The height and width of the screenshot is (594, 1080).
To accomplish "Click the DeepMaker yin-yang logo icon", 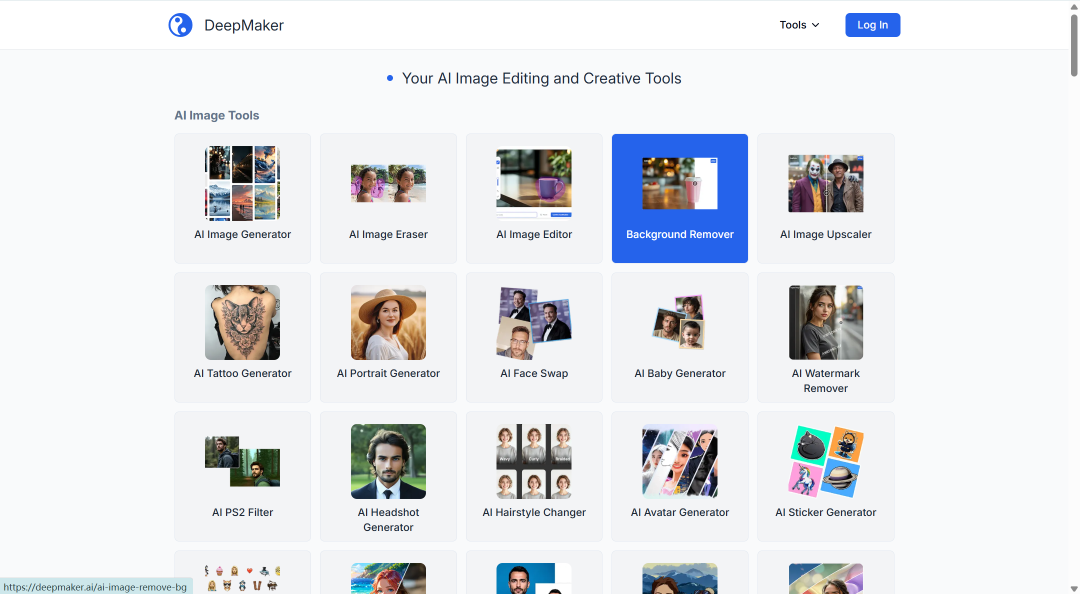I will click(180, 25).
